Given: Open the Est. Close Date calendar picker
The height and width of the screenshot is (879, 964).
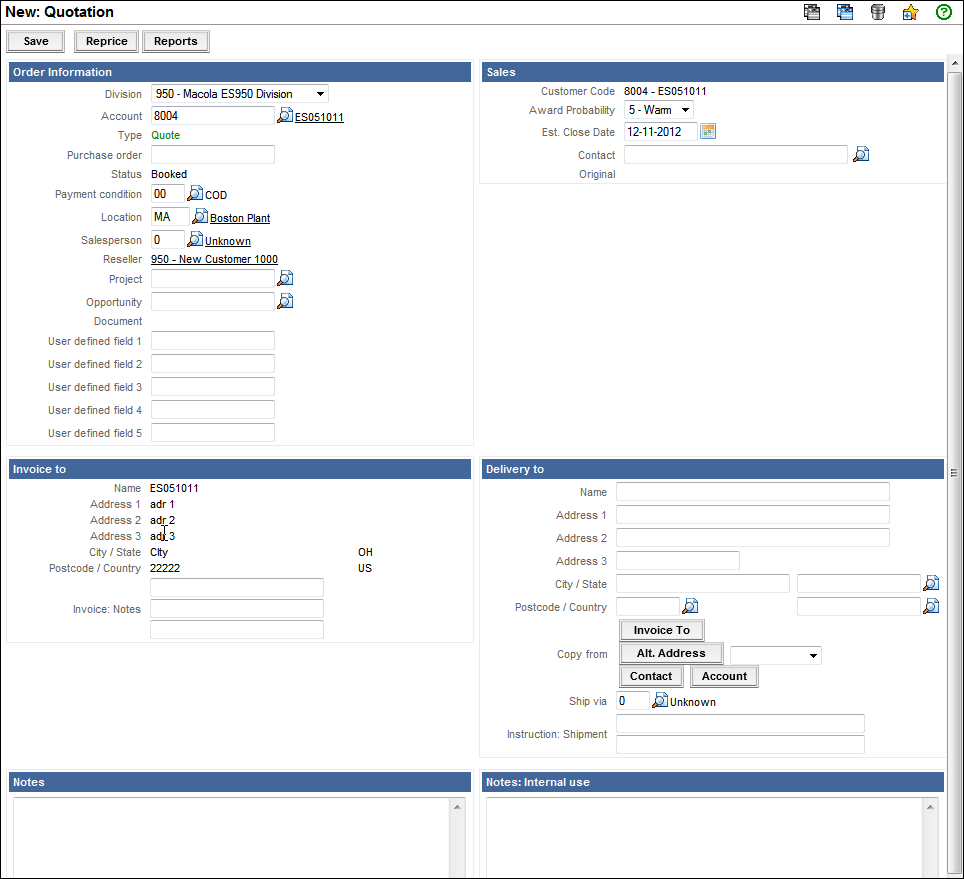Looking at the screenshot, I should coord(708,131).
